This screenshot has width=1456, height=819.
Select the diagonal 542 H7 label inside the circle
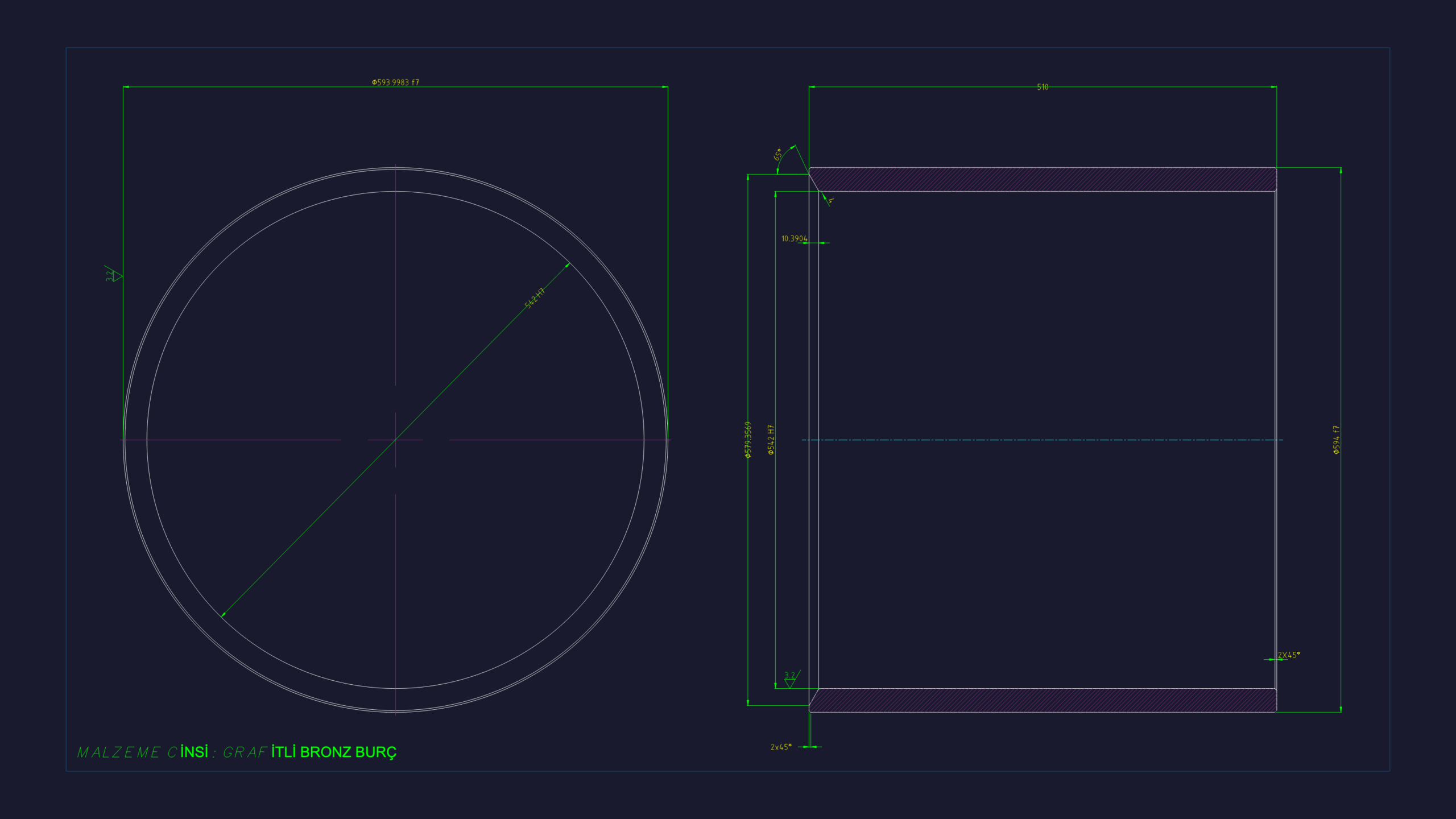(x=535, y=298)
